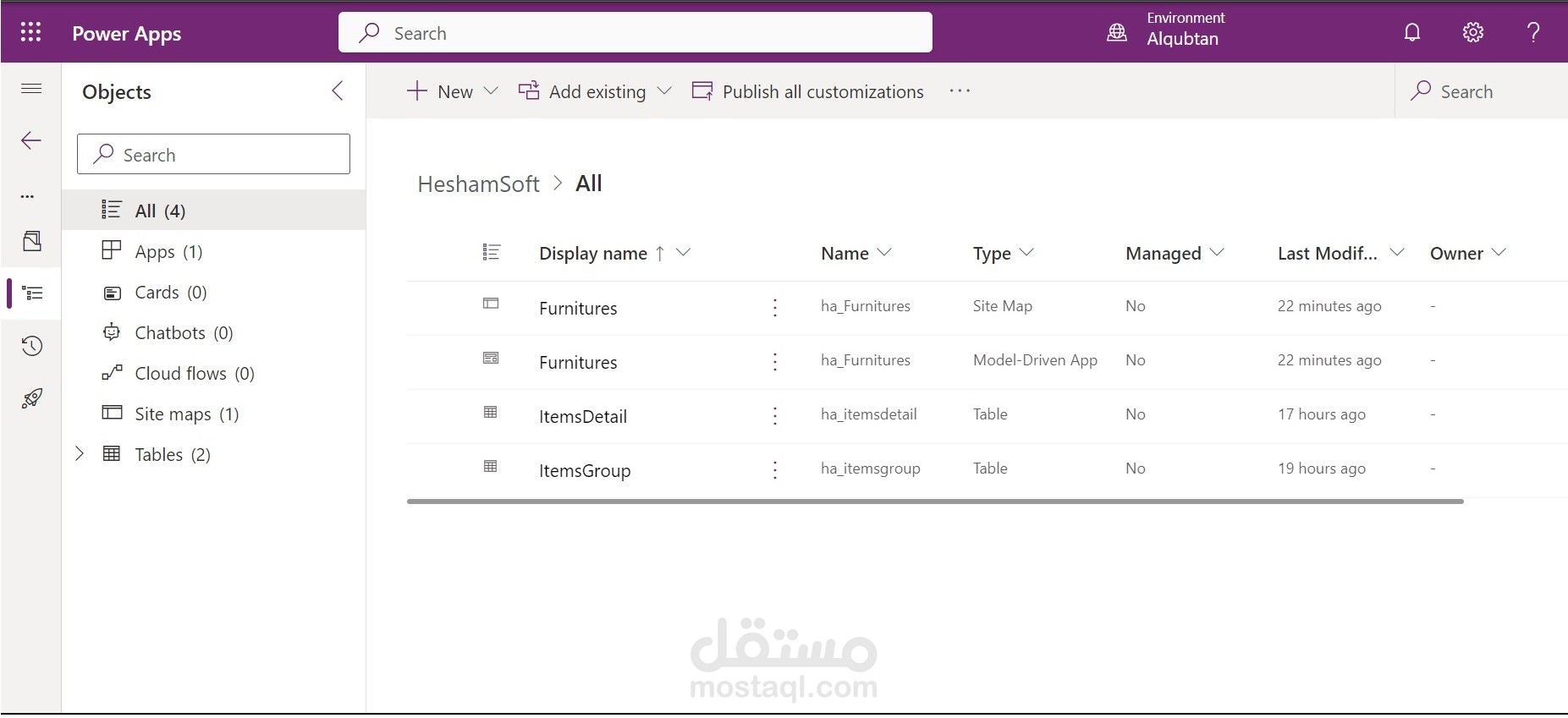The image size is (1568, 718).
Task: Click the Site Map type cell
Action: coord(1003,306)
